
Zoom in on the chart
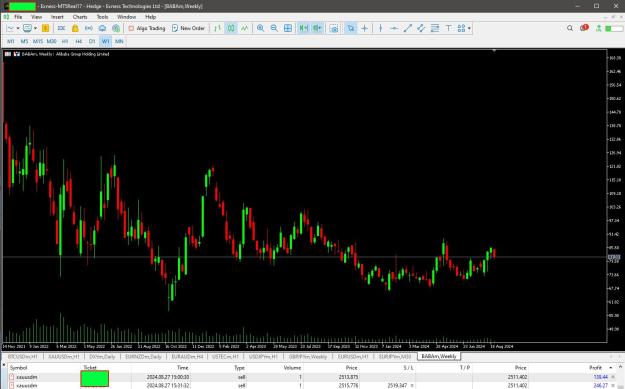click(x=261, y=28)
